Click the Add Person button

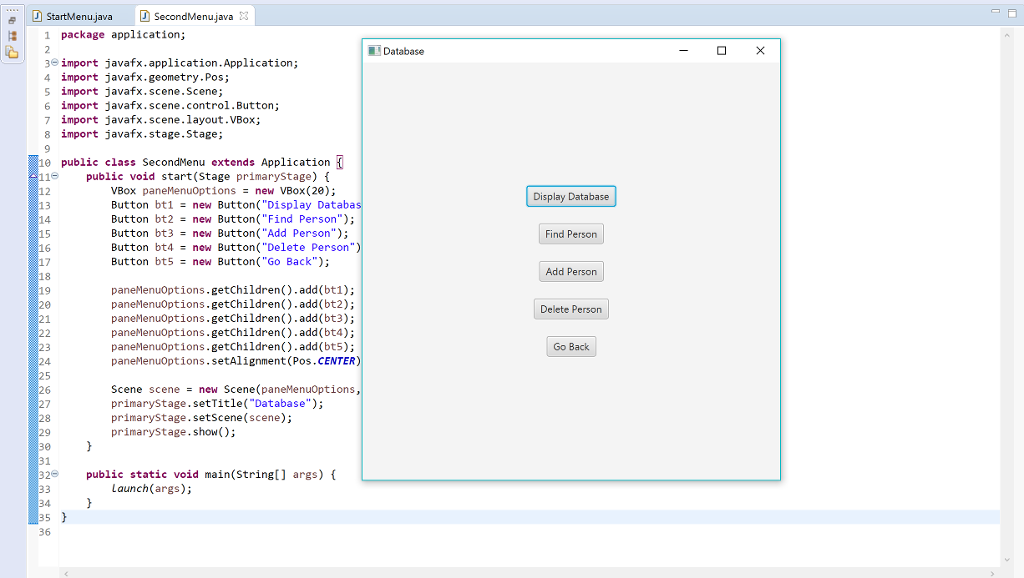(x=570, y=271)
